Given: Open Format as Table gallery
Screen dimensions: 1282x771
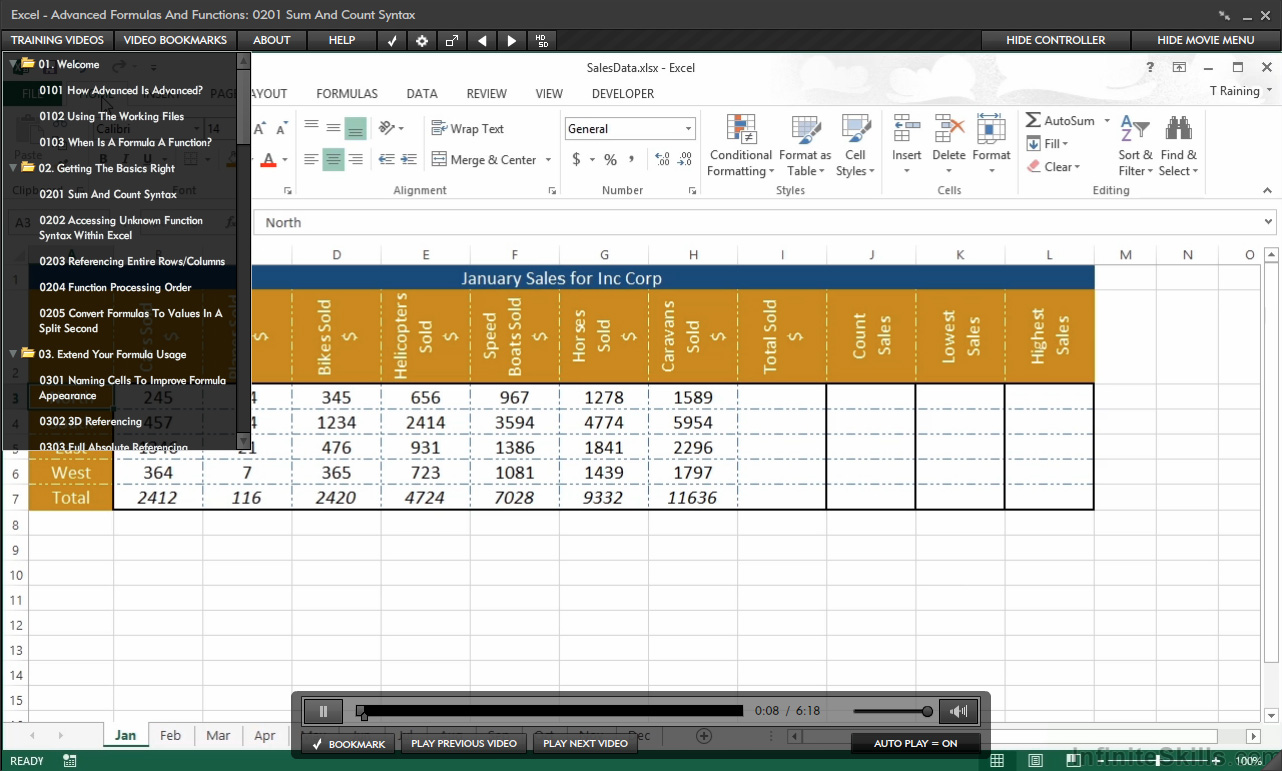Looking at the screenshot, I should (805, 146).
